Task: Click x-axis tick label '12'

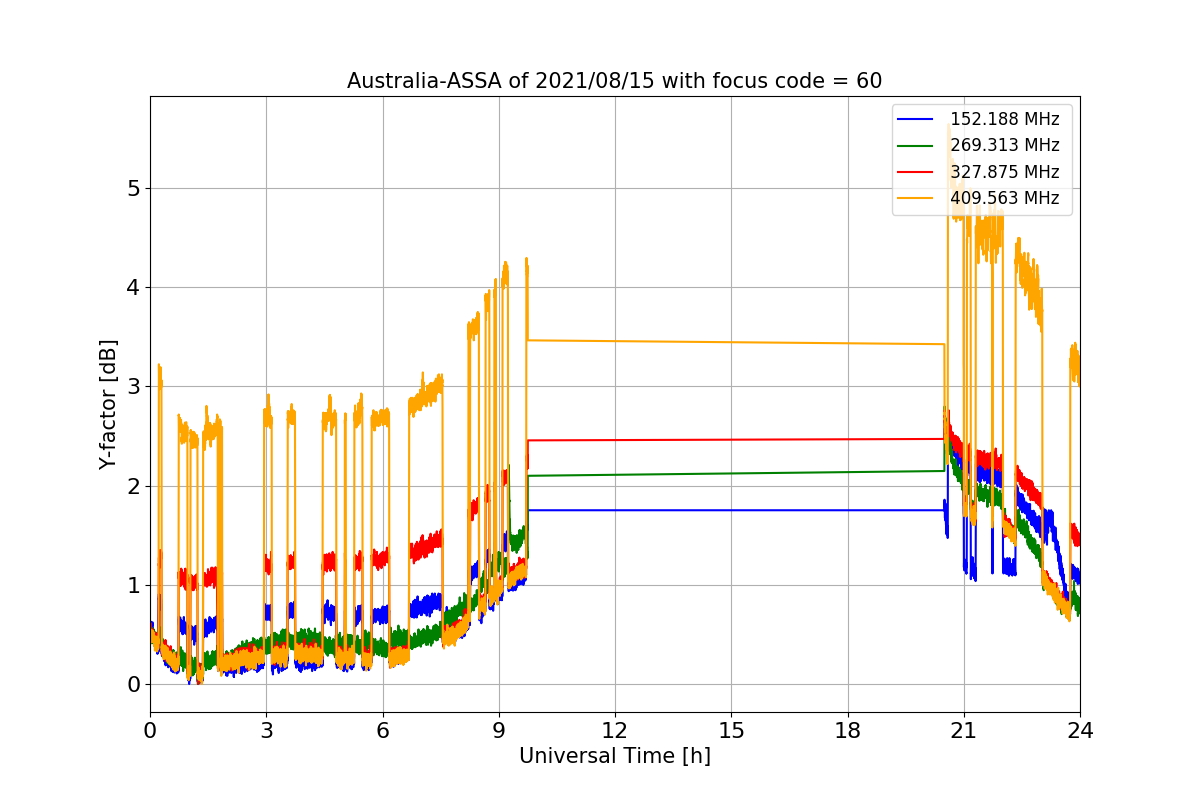Action: [x=615, y=731]
